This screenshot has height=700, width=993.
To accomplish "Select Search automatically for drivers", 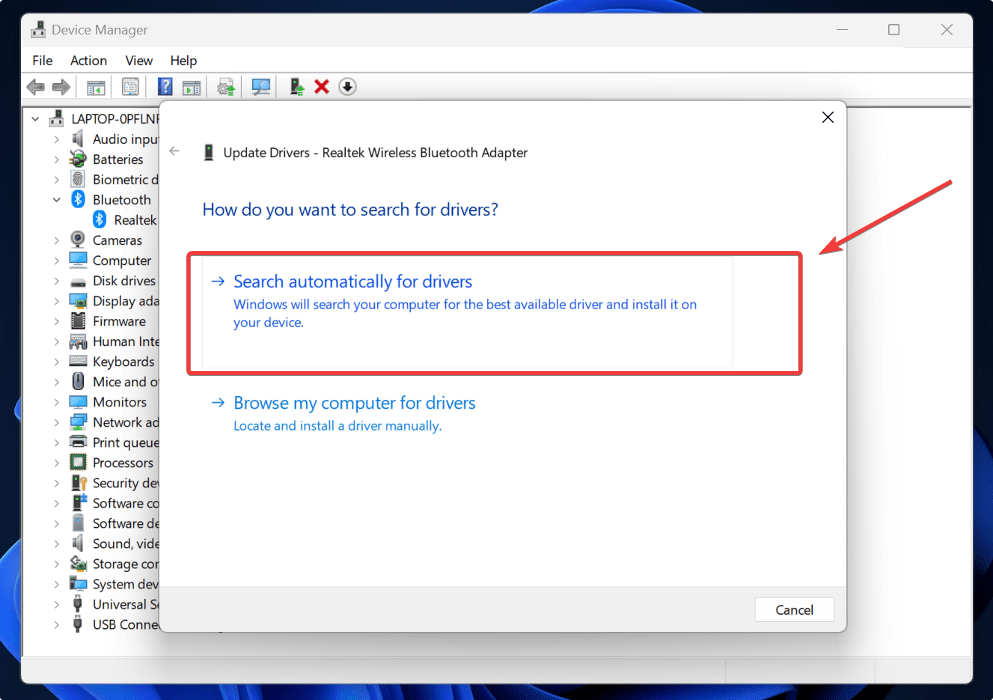I will click(352, 281).
